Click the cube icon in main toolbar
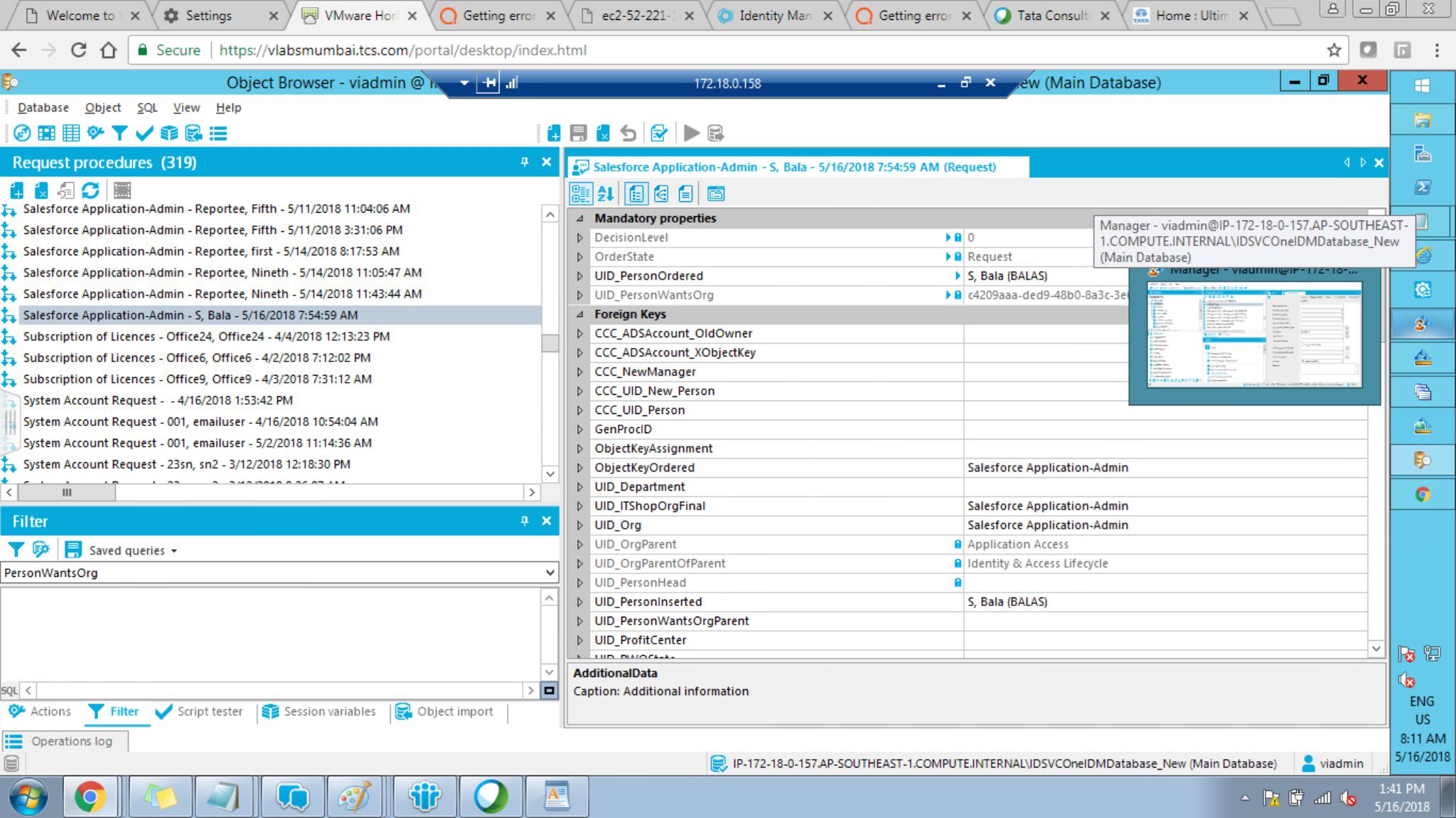This screenshot has width=1456, height=818. 169,133
